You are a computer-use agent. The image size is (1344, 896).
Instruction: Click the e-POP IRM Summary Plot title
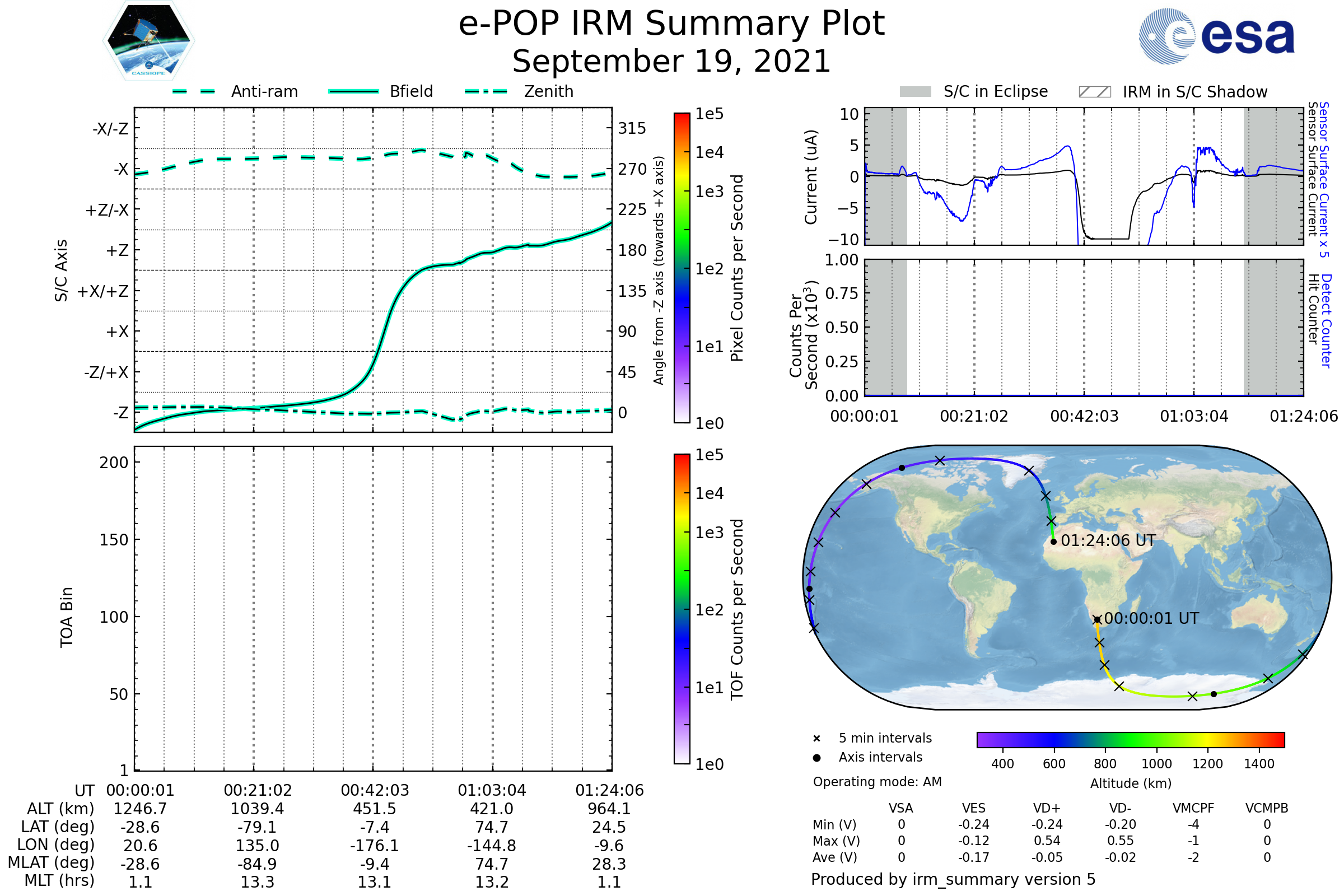click(x=671, y=24)
